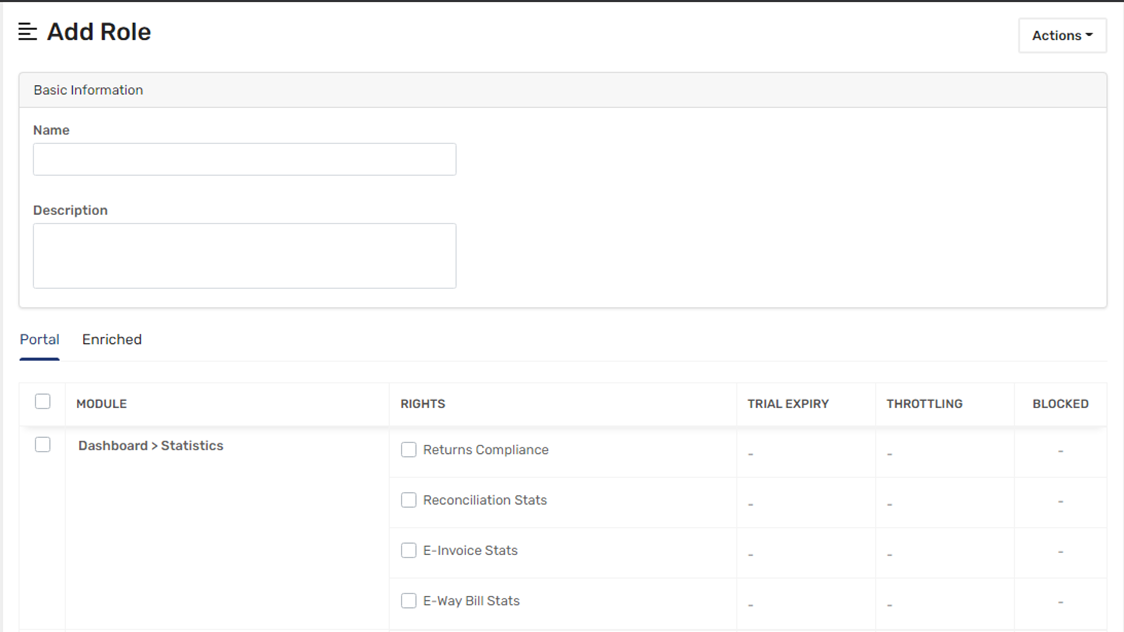Viewport: 1124px width, 632px height.
Task: Switch to the Enriched tab
Action: (x=112, y=340)
